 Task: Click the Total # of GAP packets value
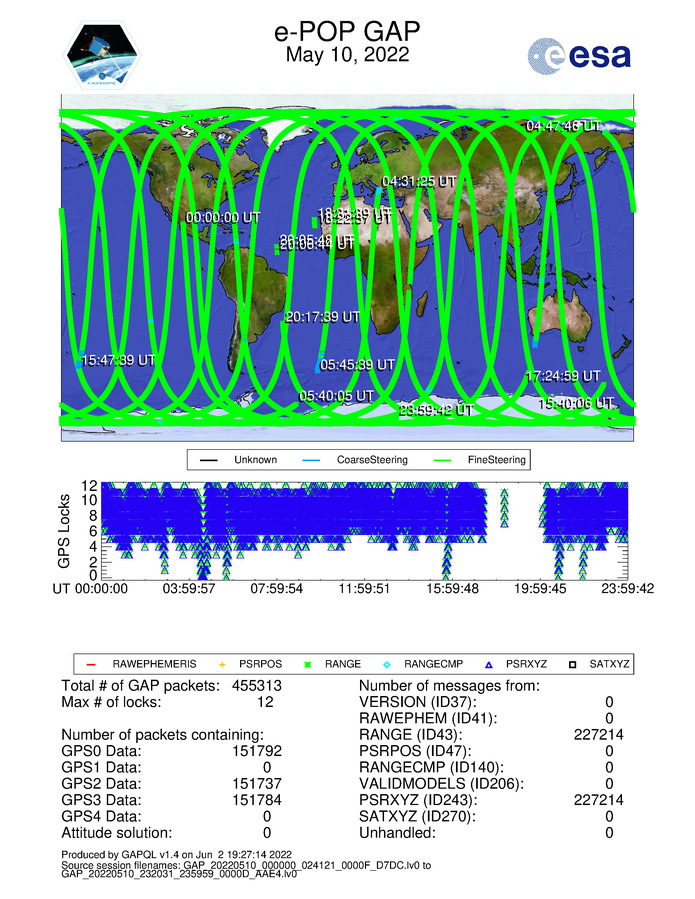(265, 686)
